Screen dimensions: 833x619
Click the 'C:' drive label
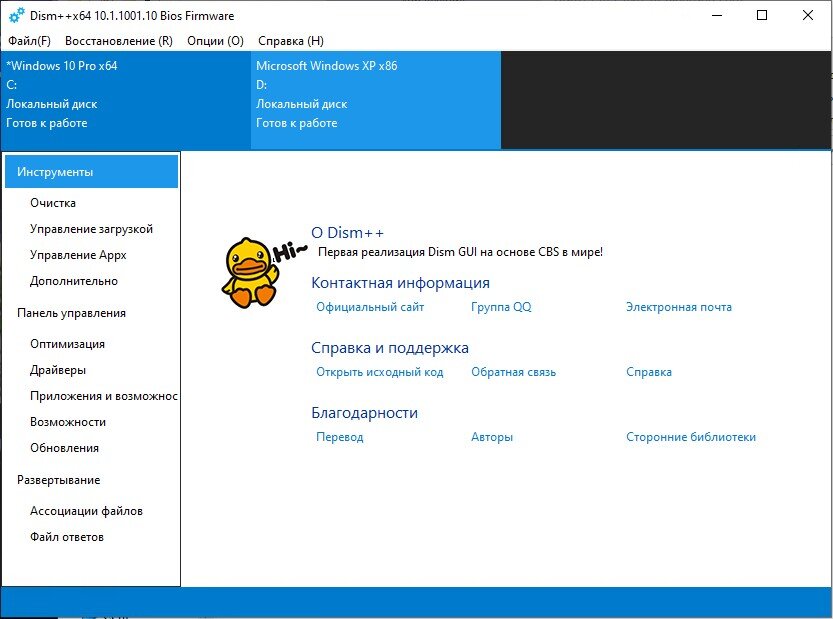(x=12, y=85)
